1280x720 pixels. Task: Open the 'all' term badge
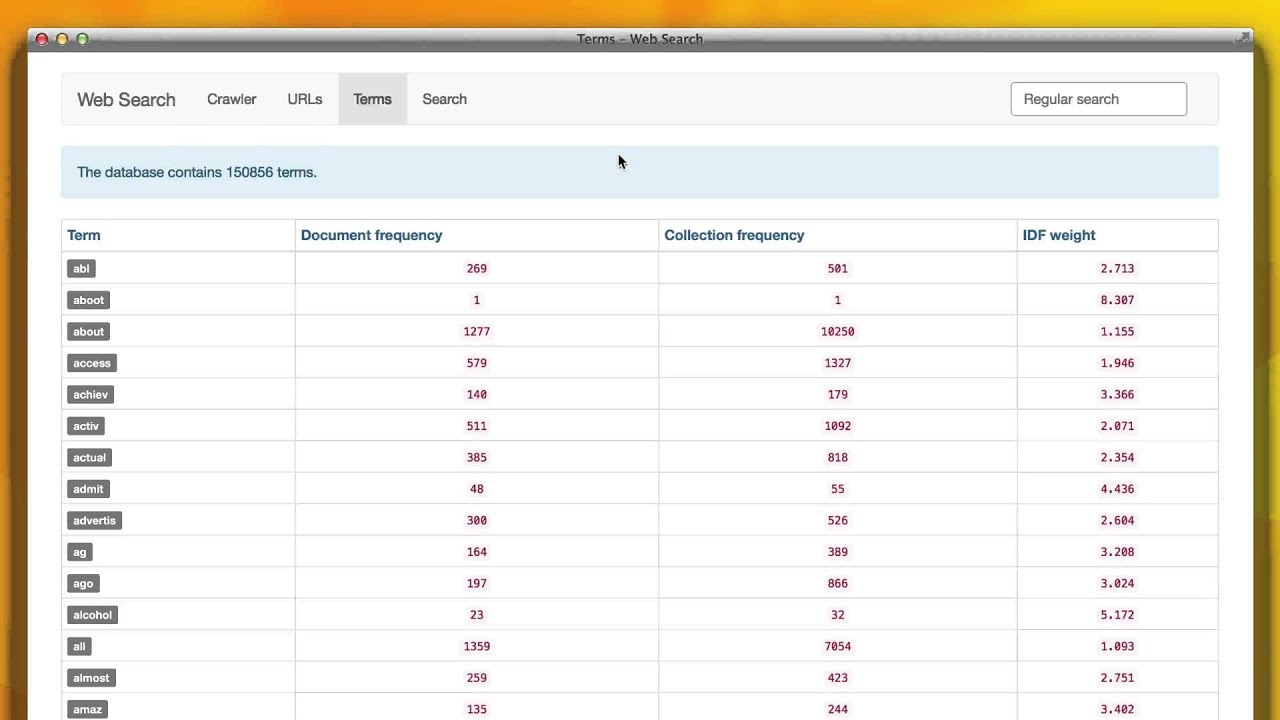point(79,646)
